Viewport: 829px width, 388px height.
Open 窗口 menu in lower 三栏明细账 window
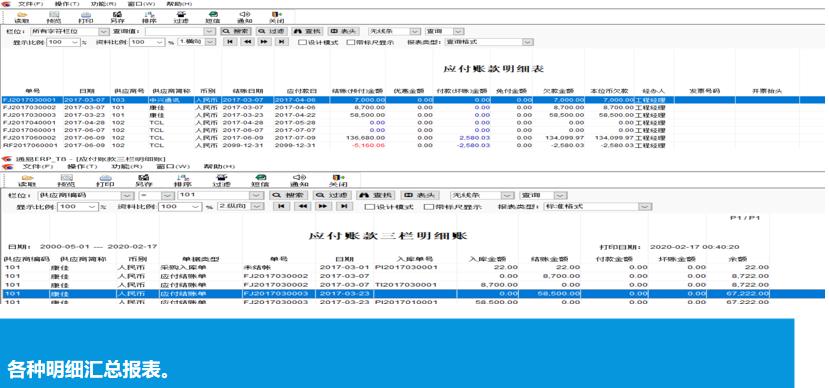pos(172,167)
